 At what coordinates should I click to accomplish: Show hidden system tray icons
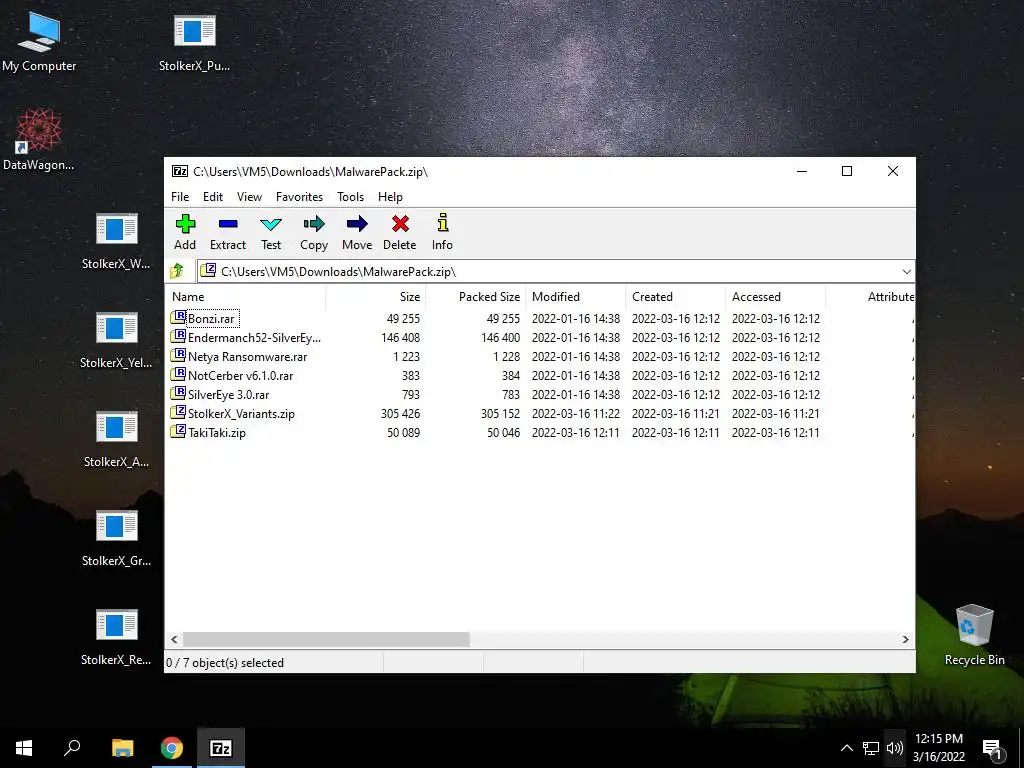tap(846, 748)
